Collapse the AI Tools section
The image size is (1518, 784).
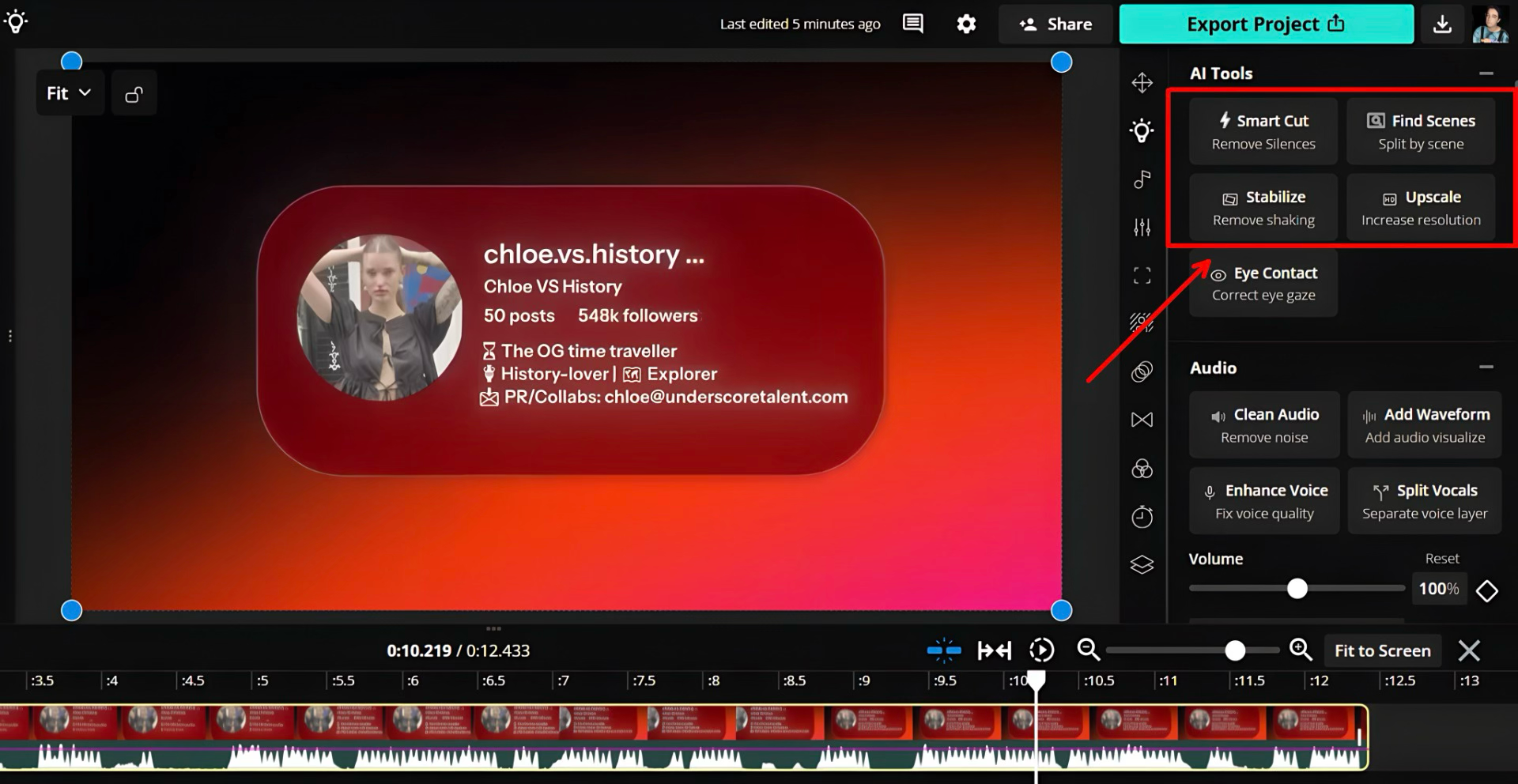point(1486,73)
